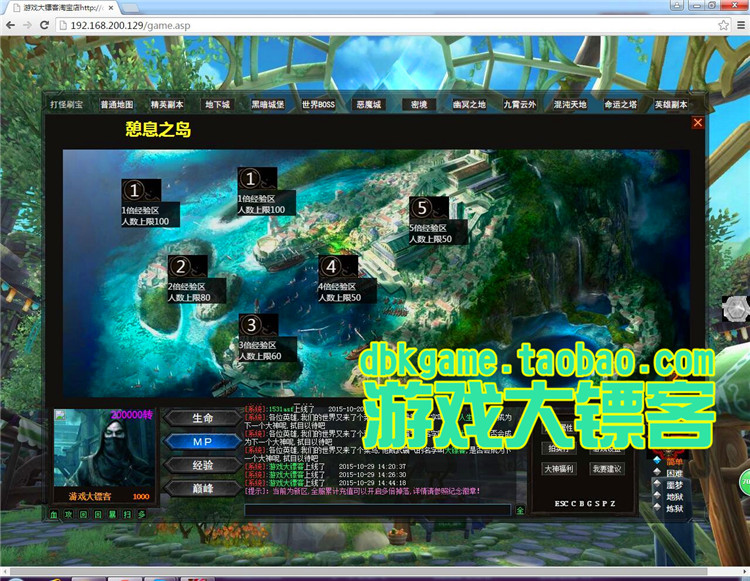Click the chat message input field
The height and width of the screenshot is (581, 750).
click(377, 510)
